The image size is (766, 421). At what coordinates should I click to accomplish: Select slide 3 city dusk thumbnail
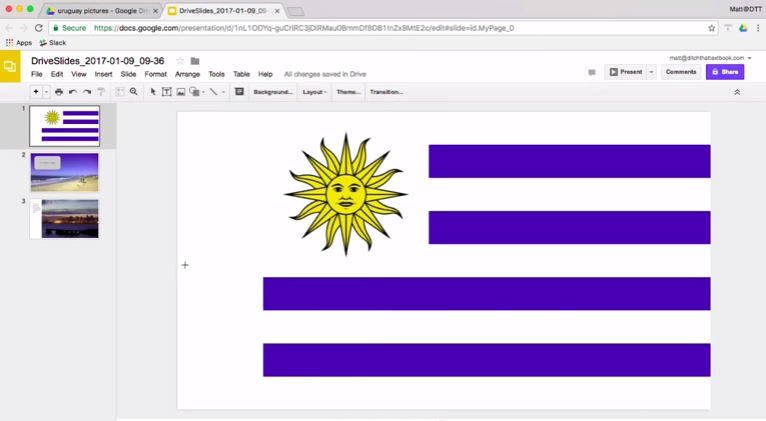pyautogui.click(x=64, y=218)
